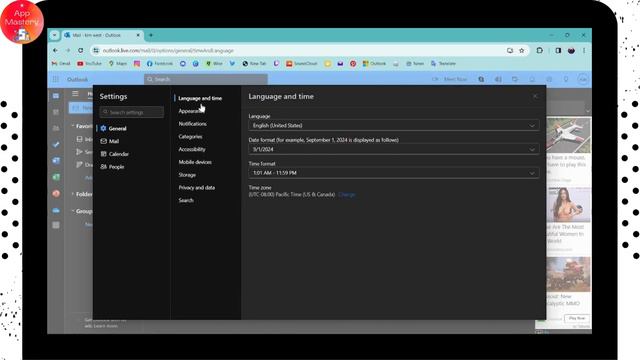640x360 pixels.
Task: Click the Outlook search box
Action: coord(206,79)
